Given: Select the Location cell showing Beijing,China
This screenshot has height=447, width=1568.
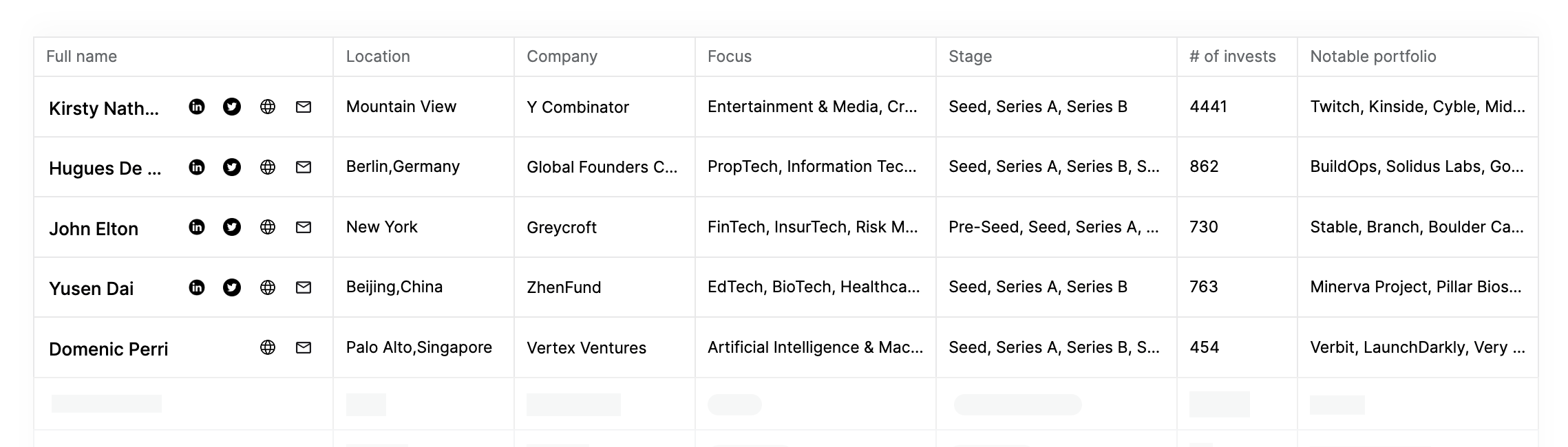Looking at the screenshot, I should (394, 287).
